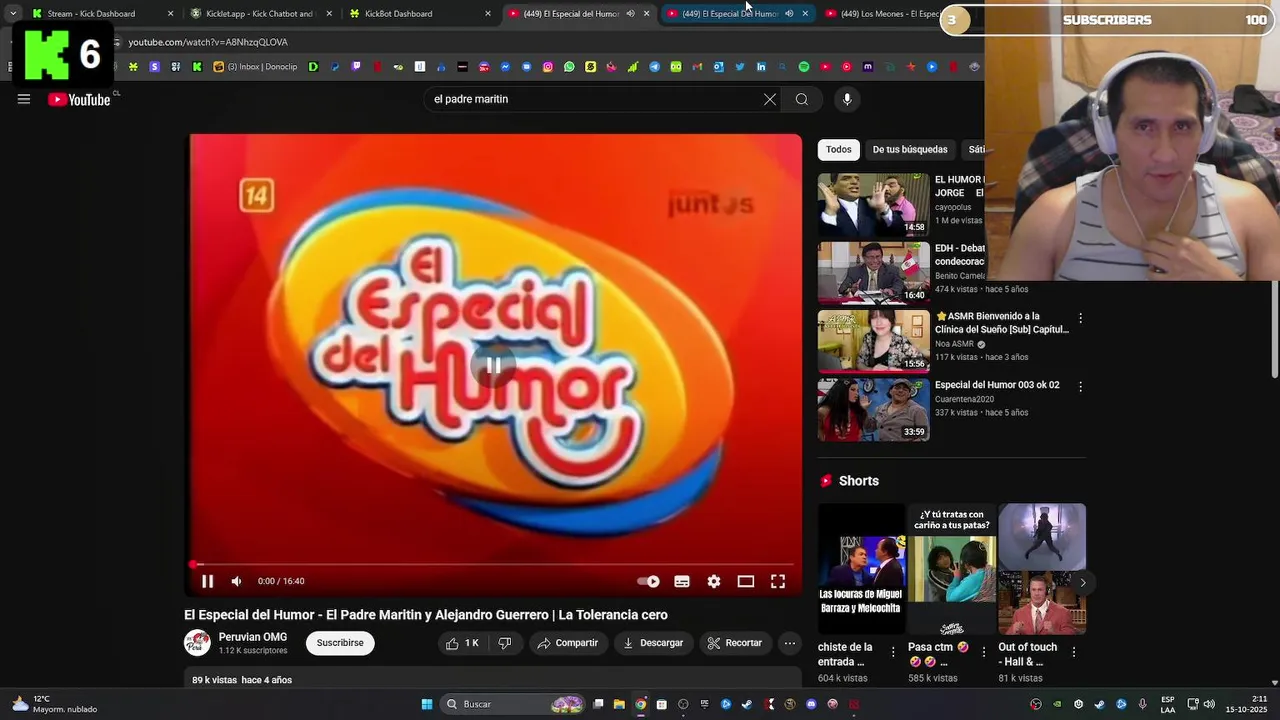
Task: Open the EDH Debate 16:40 thumbnail
Action: coord(874,272)
